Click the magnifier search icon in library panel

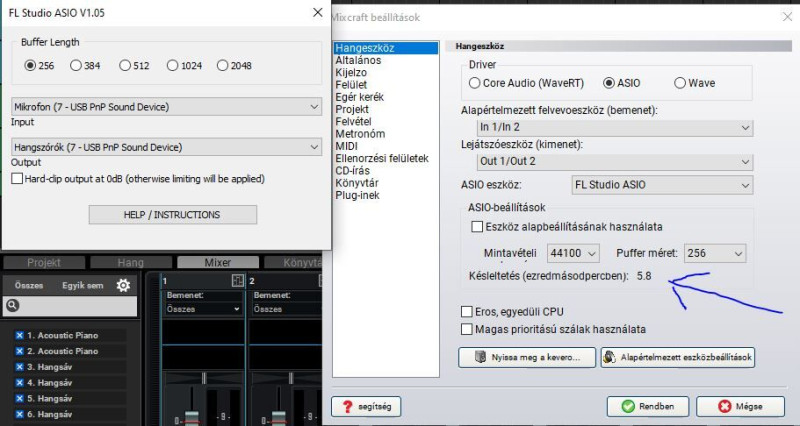pyautogui.click(x=13, y=306)
